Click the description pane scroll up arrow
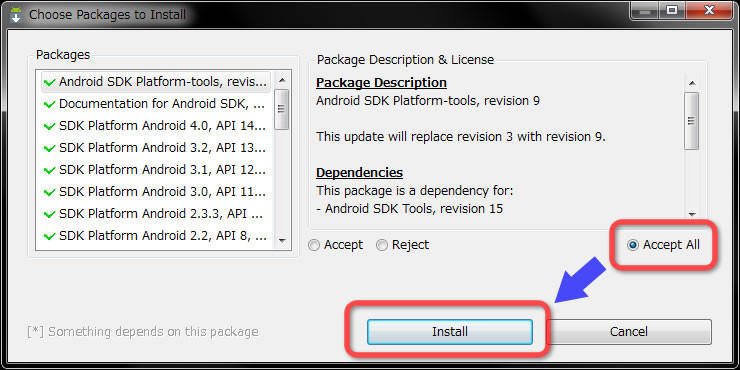Screen dimensions: 740x370 [692, 84]
